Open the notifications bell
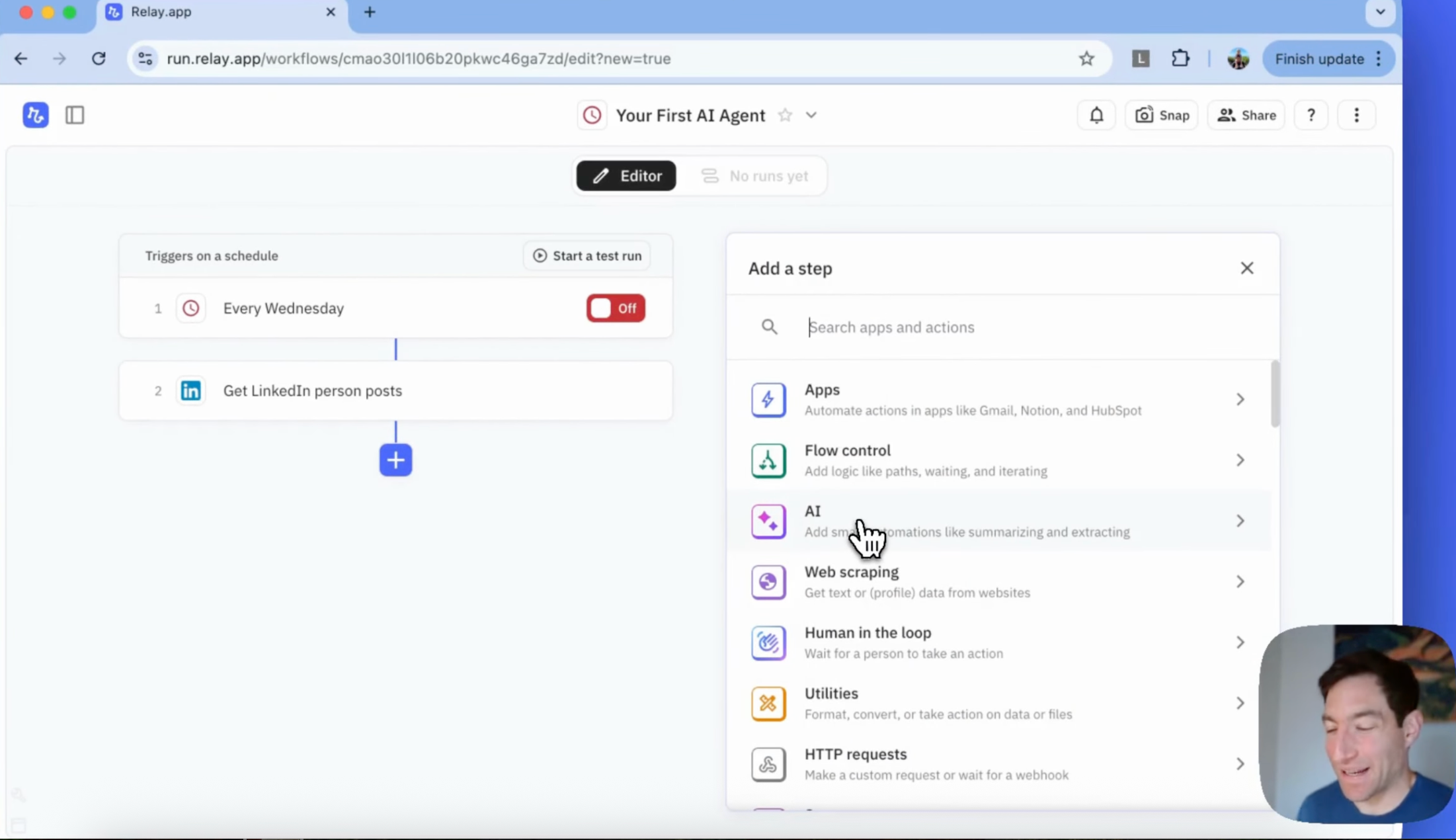 pyautogui.click(x=1096, y=115)
